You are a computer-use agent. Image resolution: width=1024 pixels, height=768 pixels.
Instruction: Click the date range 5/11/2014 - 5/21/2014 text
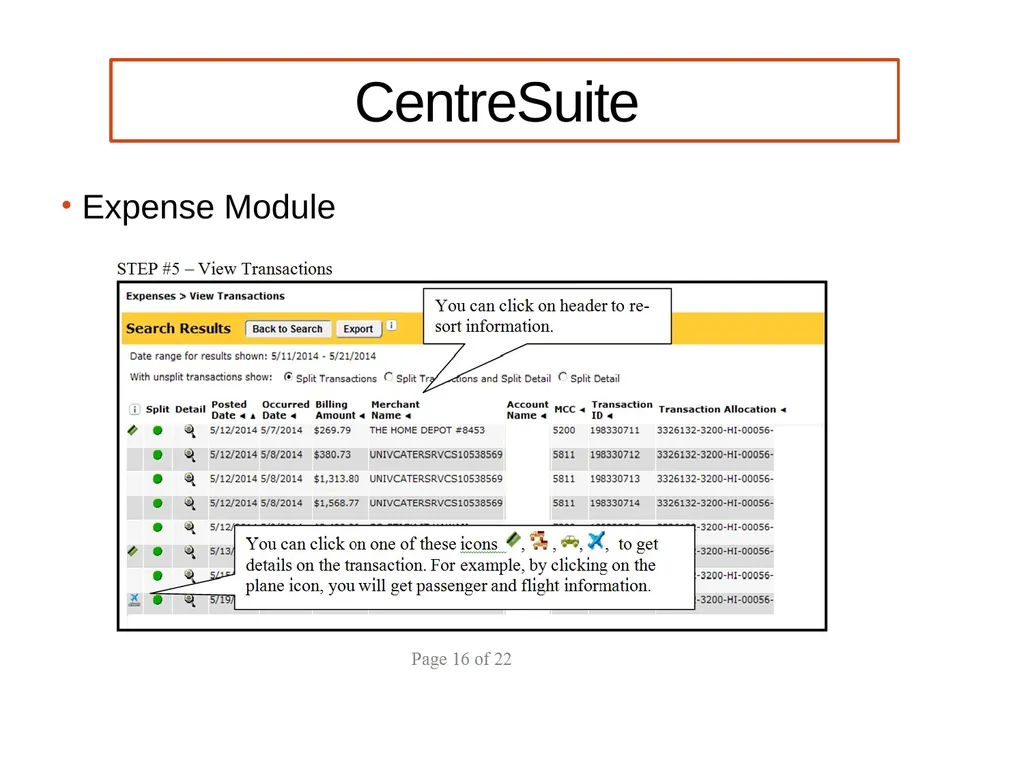tap(323, 356)
